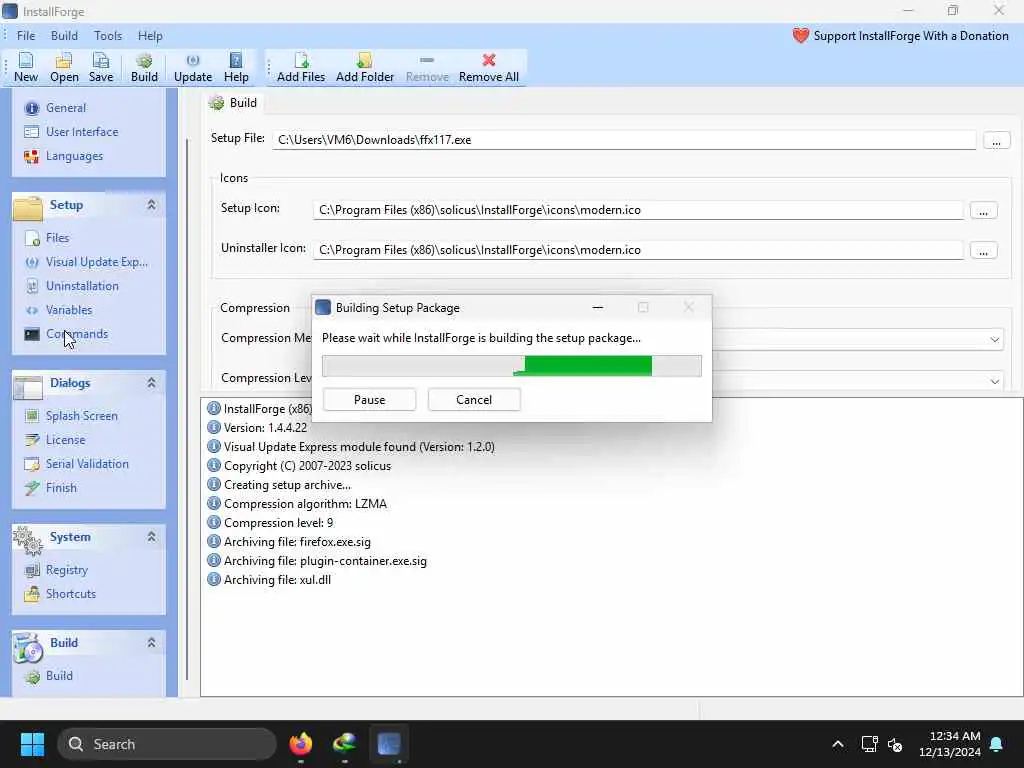Open License dialog settings

point(65,440)
